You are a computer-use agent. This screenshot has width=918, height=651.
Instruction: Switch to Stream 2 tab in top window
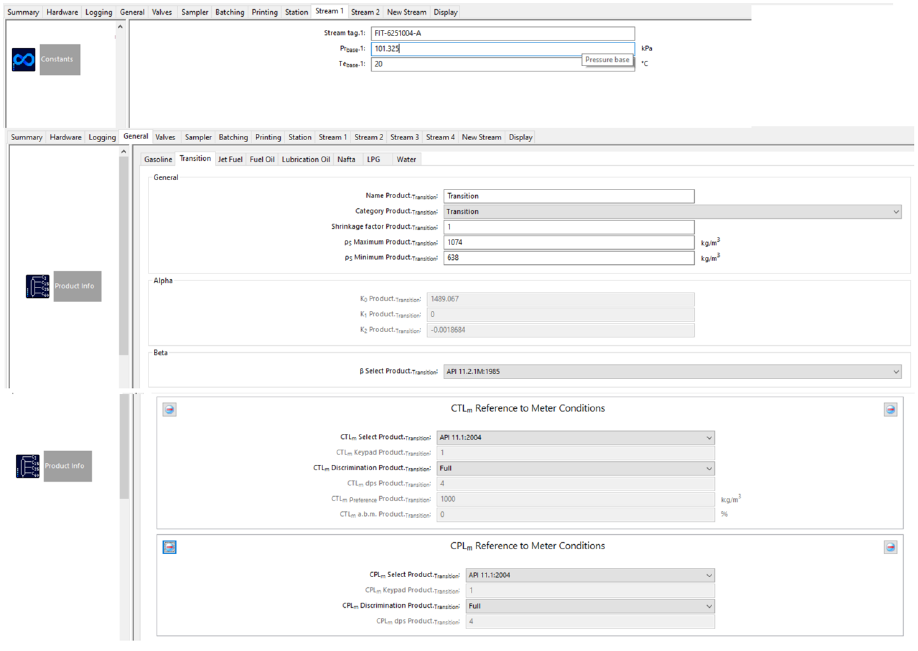click(365, 12)
